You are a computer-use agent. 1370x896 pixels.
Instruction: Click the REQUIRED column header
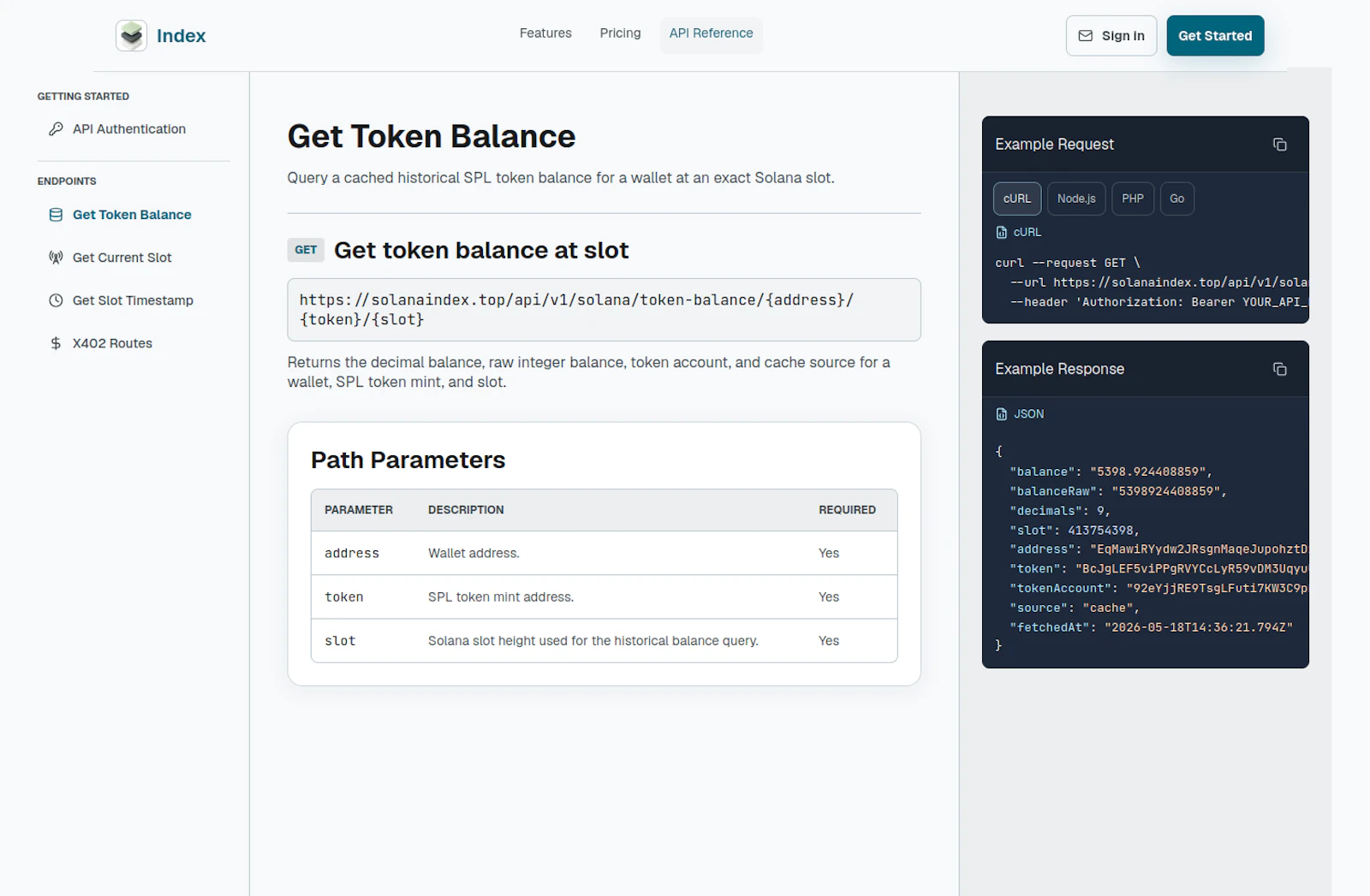pyautogui.click(x=847, y=510)
